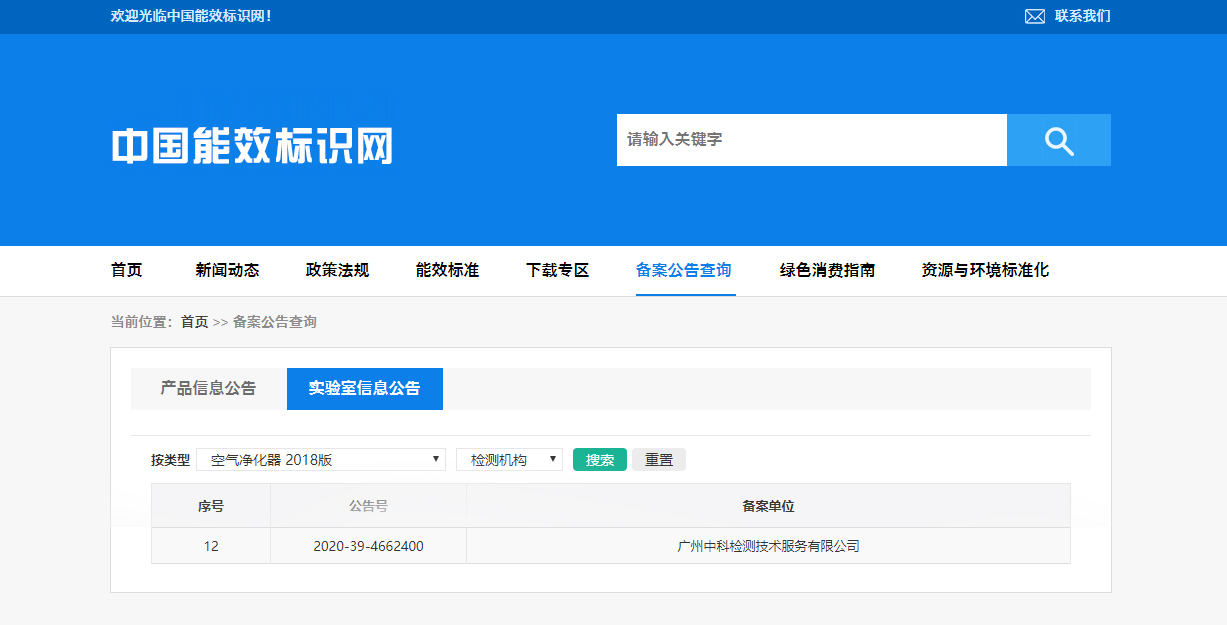Click the 重置 button
Viewport: 1227px width, 625px height.
point(658,459)
